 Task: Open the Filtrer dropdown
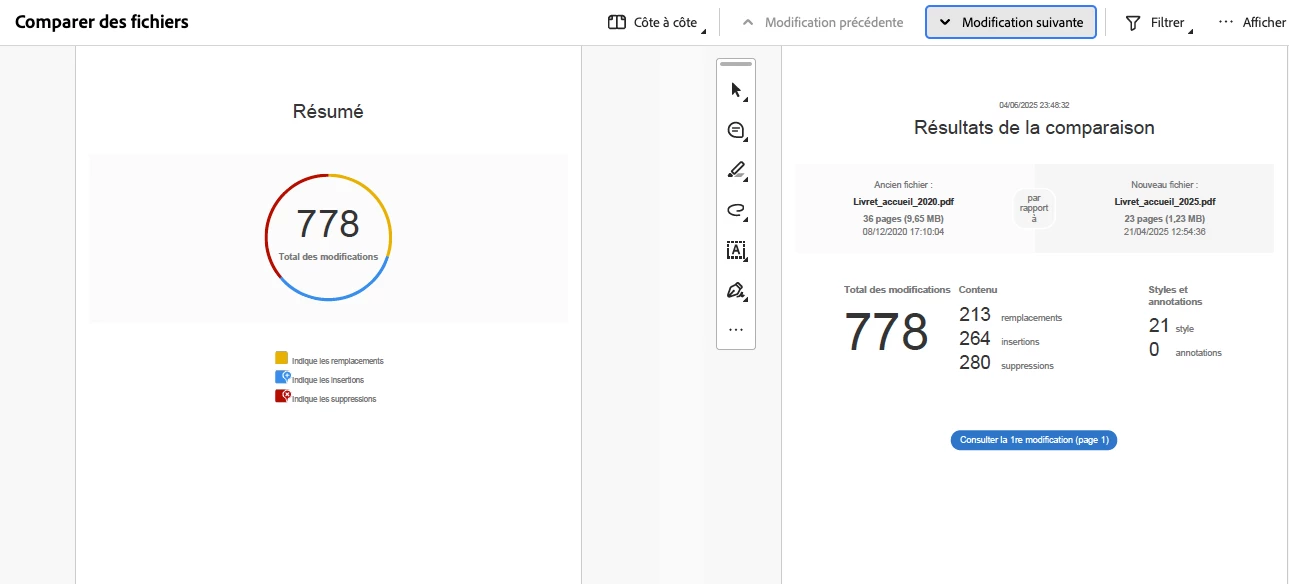[1158, 22]
